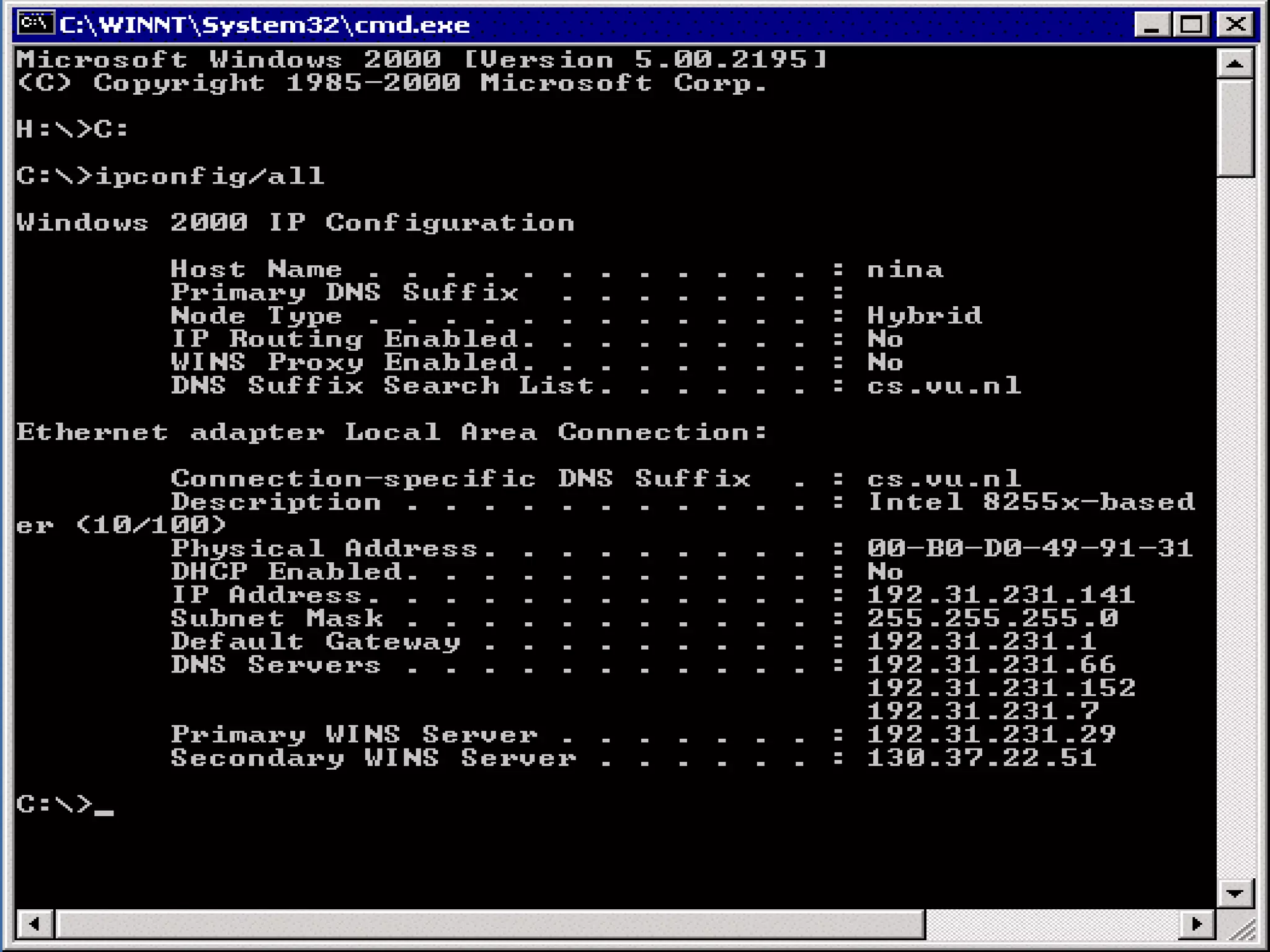Screen dimensions: 1270x952
Task: Click Secondary WINS Server value 130.37.22.51
Action: 981,757
